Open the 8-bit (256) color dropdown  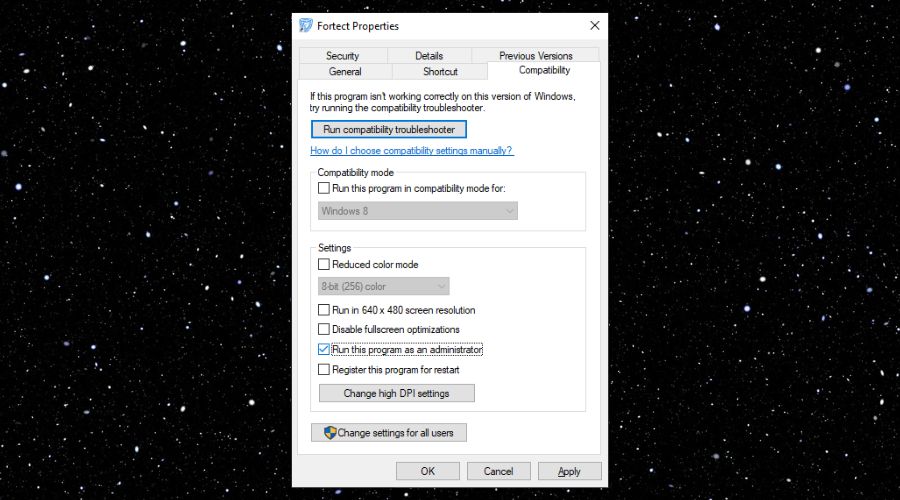[x=383, y=286]
